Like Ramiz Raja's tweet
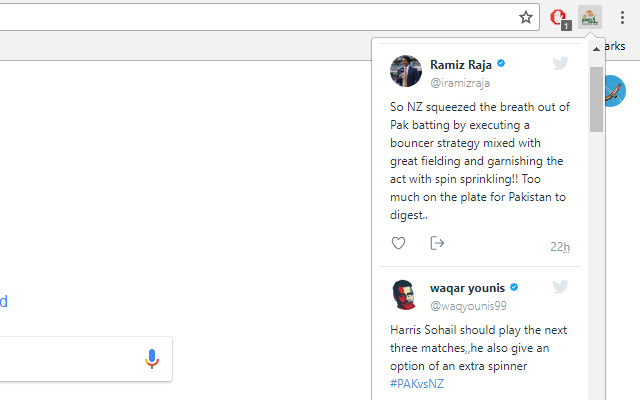Image resolution: width=640 pixels, height=400 pixels. pyautogui.click(x=398, y=243)
